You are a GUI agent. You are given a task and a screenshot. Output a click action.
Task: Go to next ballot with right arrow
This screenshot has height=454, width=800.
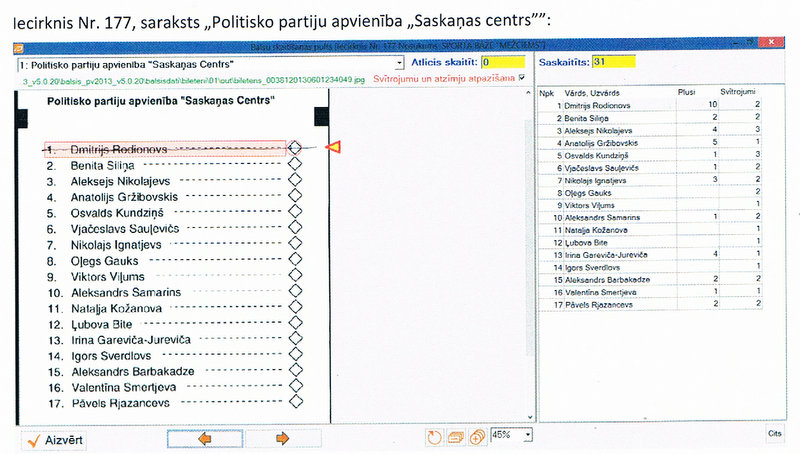pyautogui.click(x=283, y=439)
